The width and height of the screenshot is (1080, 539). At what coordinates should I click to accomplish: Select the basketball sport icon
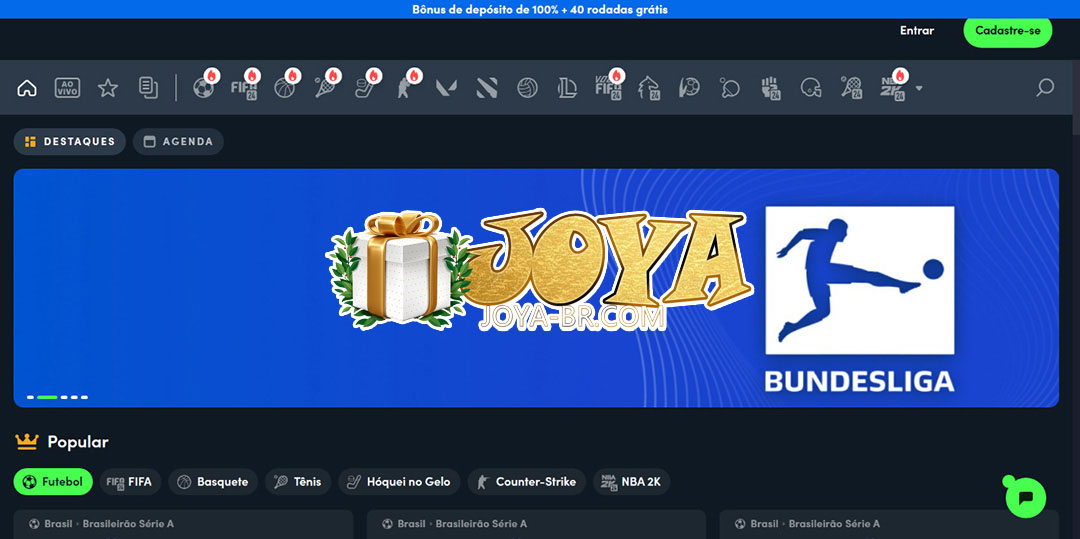(285, 88)
